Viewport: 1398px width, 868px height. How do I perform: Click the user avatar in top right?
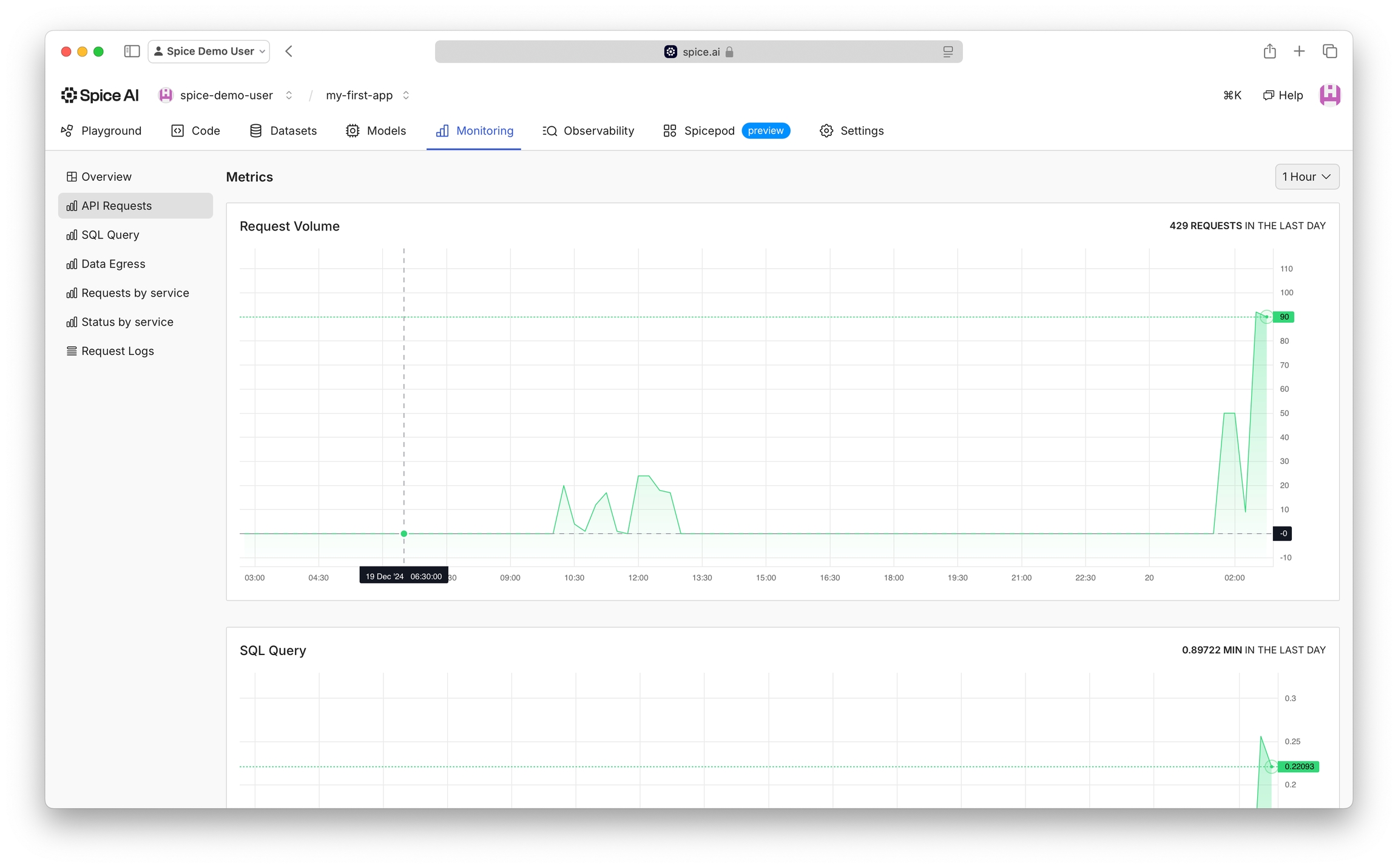1329,95
